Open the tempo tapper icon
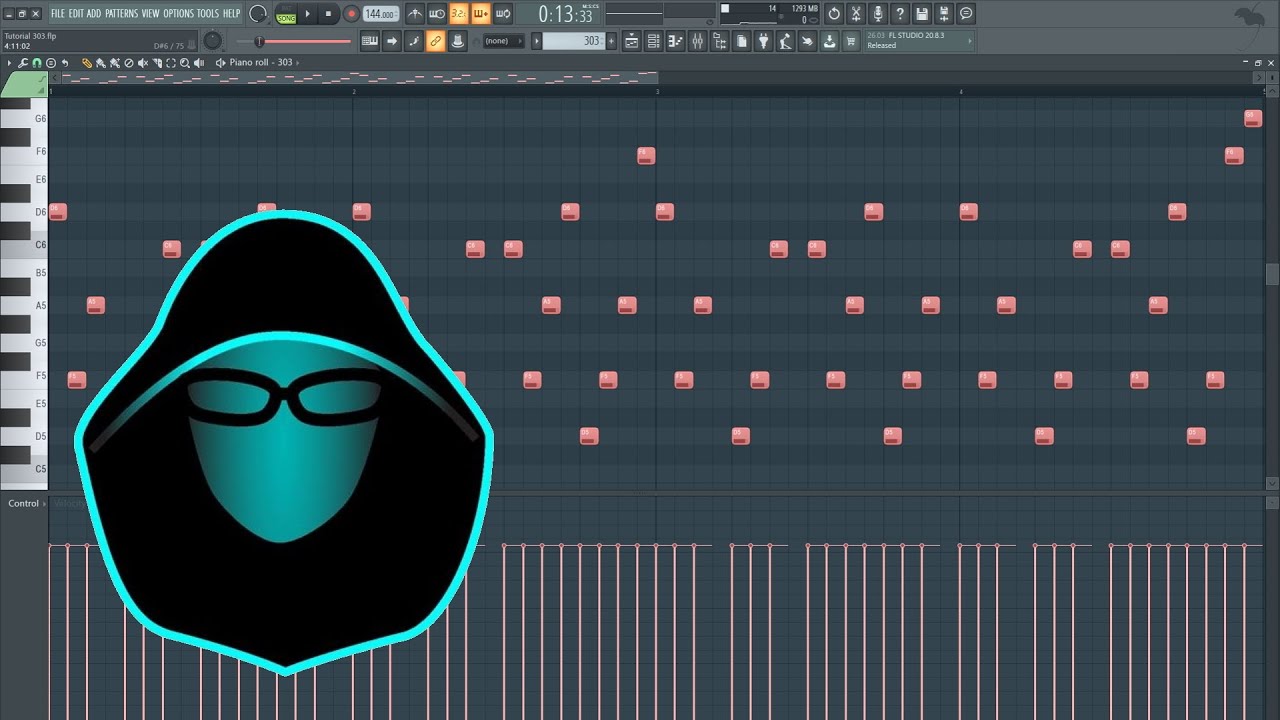Screen dimensions: 1280x720 [785, 41]
